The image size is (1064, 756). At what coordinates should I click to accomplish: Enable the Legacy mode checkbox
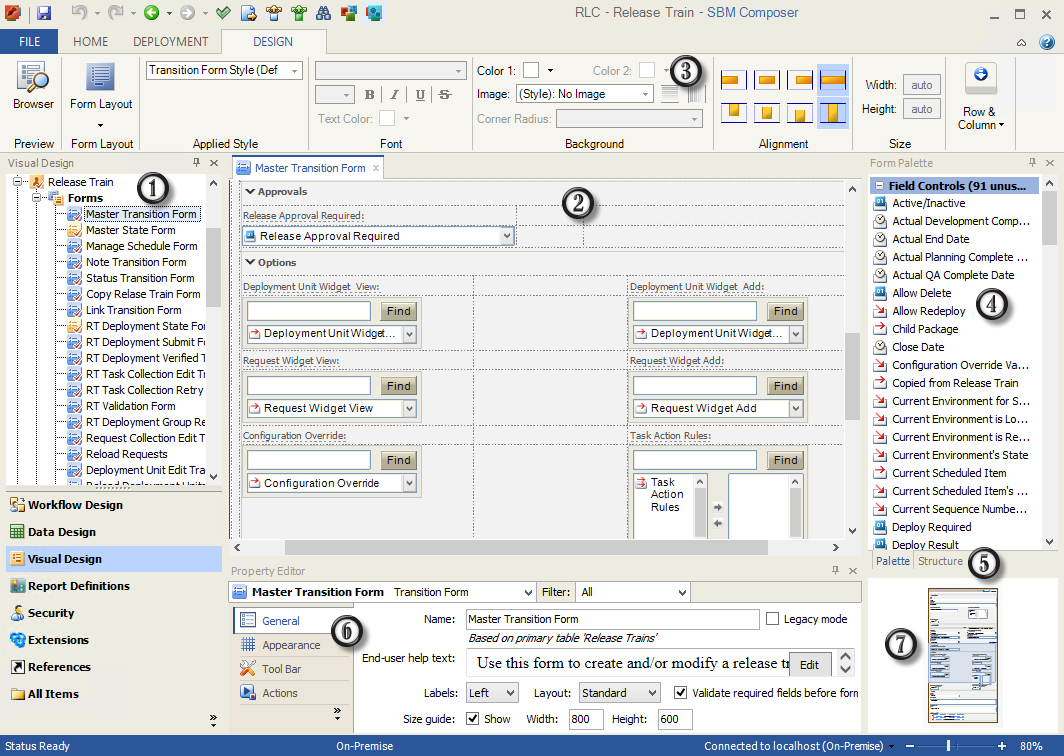tap(773, 619)
